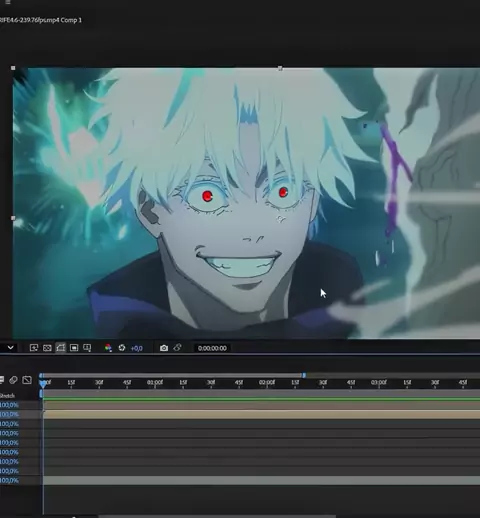
Task: Open Show Channel and color management menu
Action: pyautogui.click(x=108, y=348)
